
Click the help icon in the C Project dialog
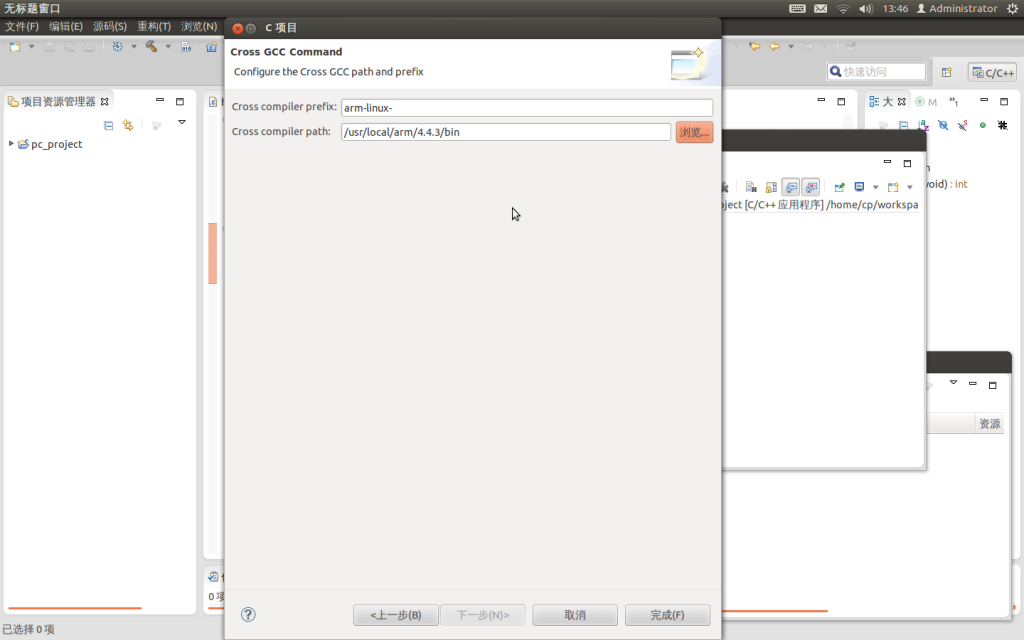tap(247, 614)
